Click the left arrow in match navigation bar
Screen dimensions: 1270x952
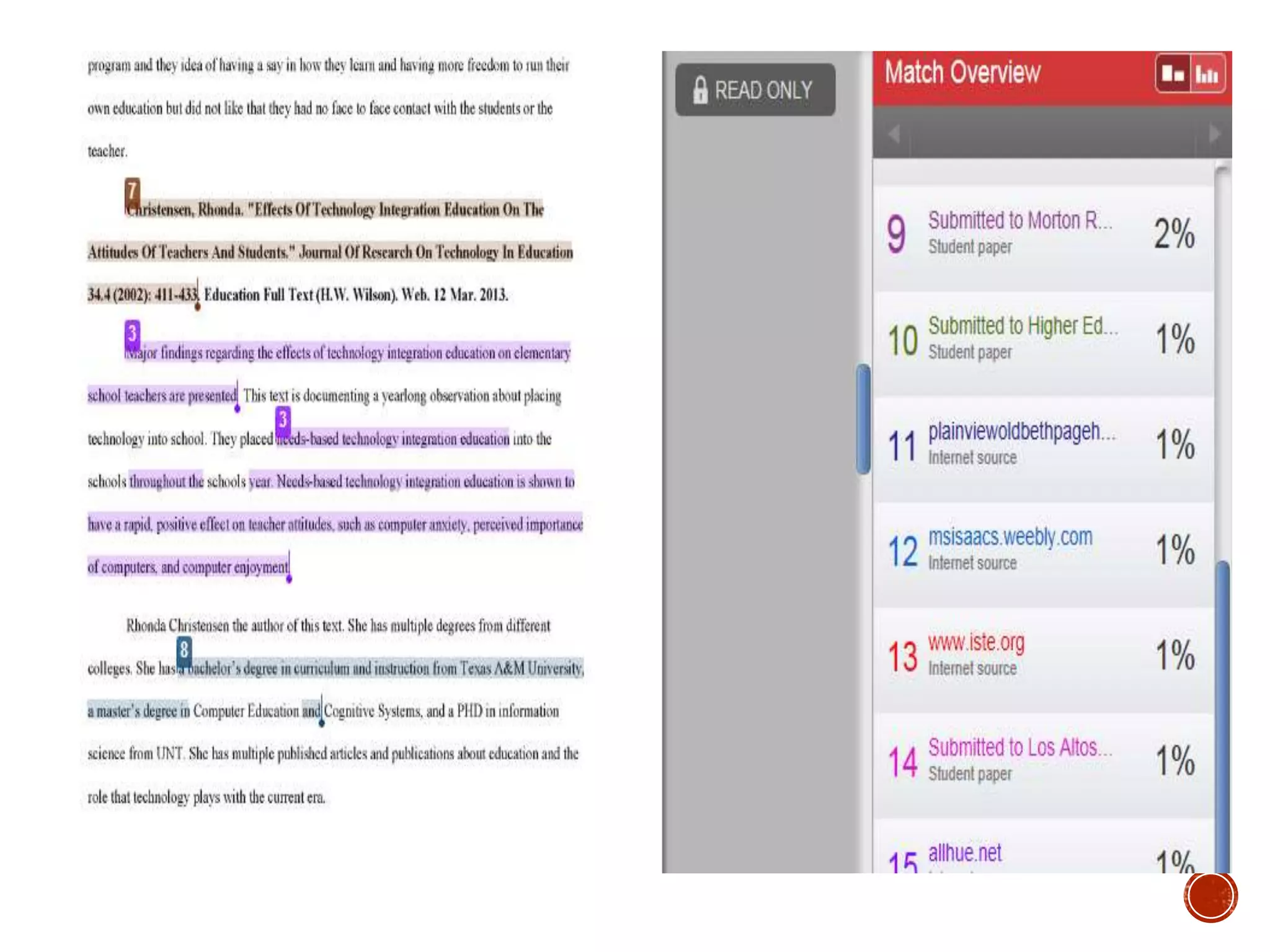point(894,133)
